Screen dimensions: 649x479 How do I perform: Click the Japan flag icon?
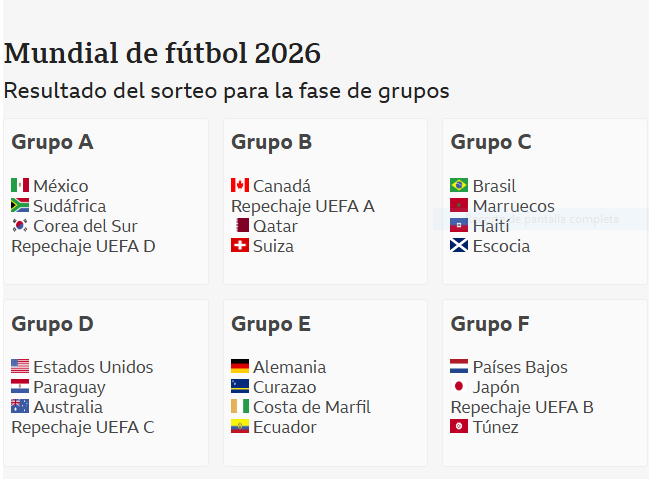(x=459, y=387)
